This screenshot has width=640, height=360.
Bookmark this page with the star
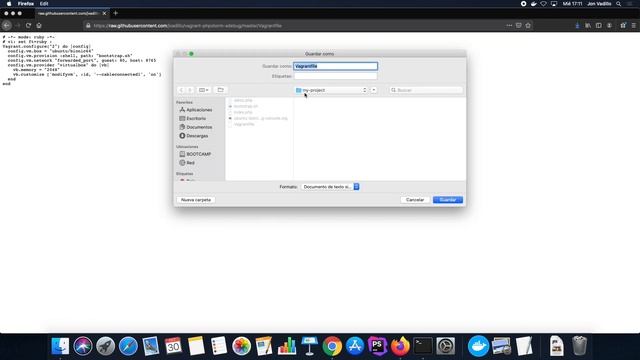(x=528, y=25)
